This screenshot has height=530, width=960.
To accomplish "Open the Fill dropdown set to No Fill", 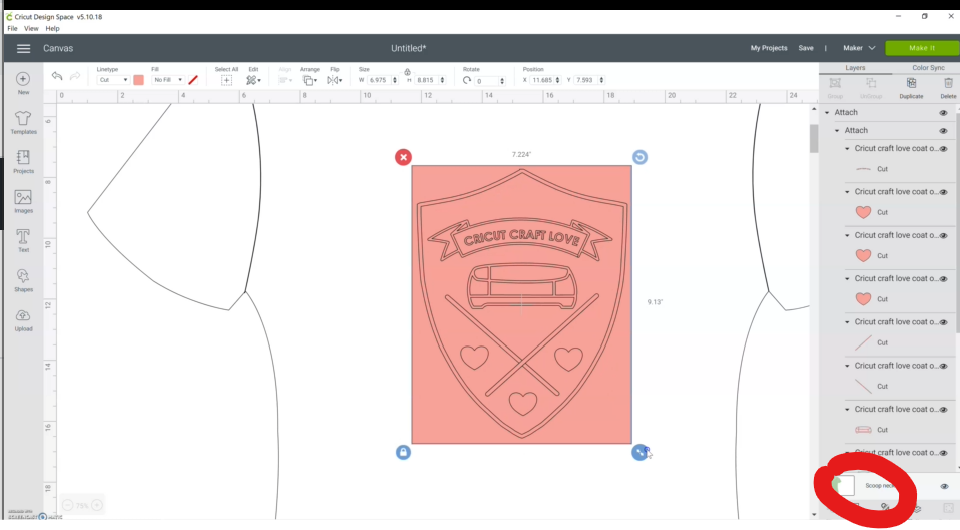I will tap(168, 80).
